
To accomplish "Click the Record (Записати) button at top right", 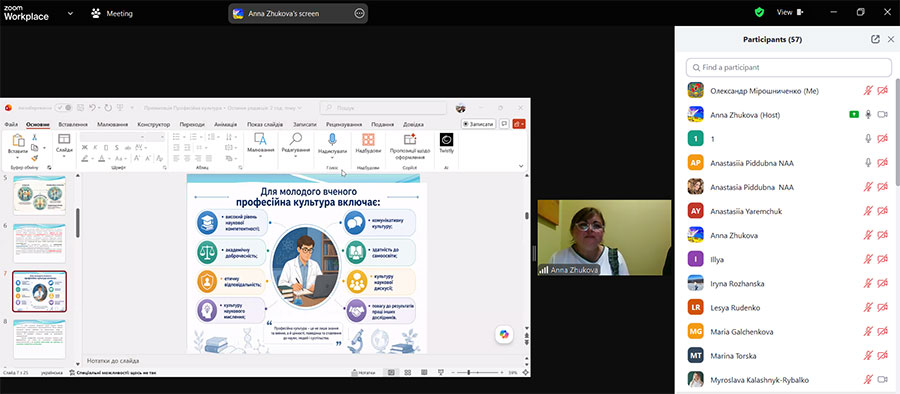I will point(478,123).
